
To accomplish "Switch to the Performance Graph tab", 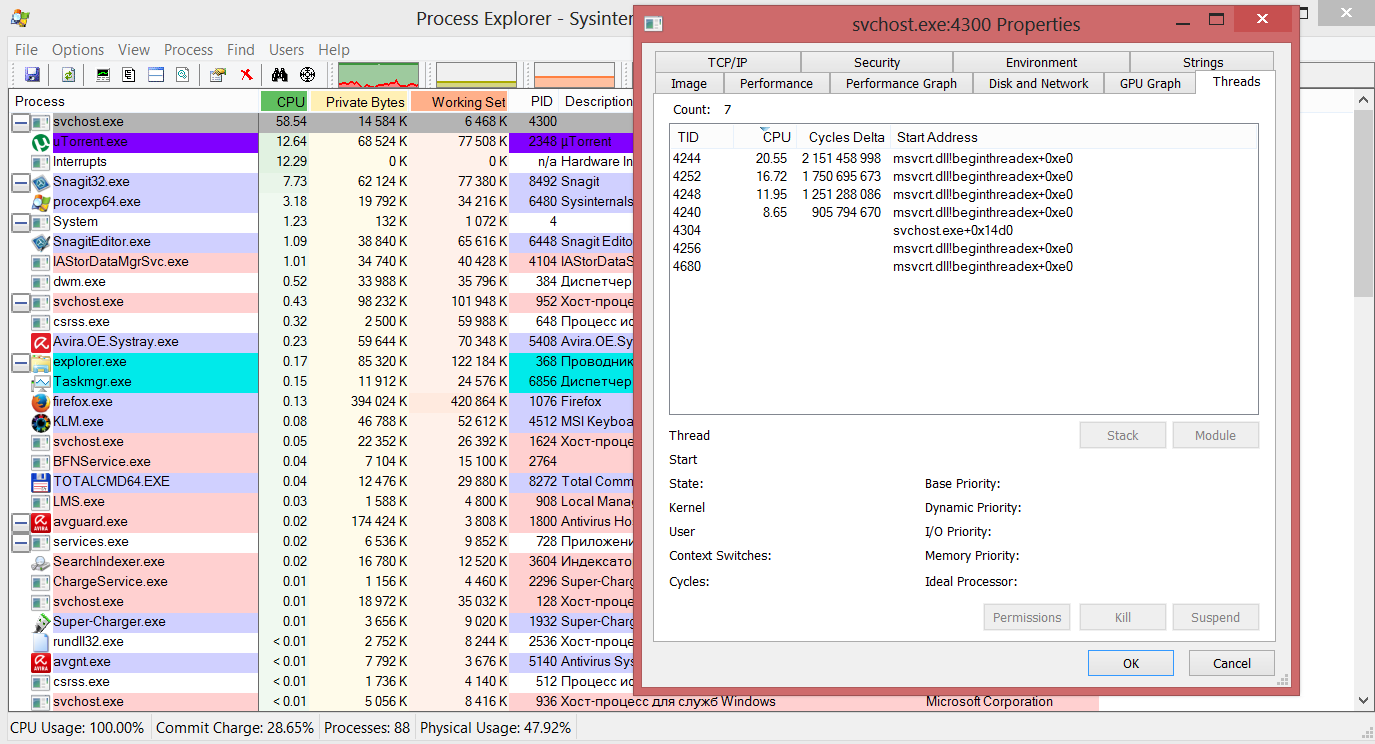I will [x=901, y=84].
